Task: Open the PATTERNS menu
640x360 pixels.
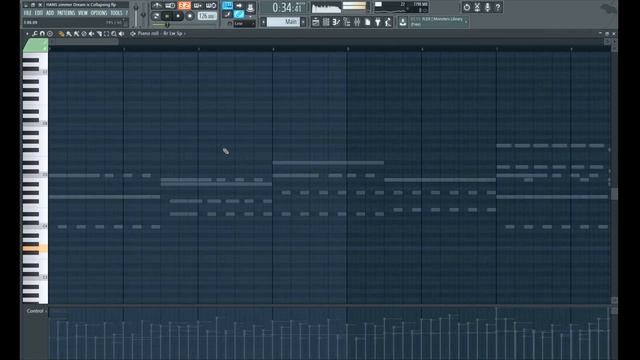Action: pos(66,13)
